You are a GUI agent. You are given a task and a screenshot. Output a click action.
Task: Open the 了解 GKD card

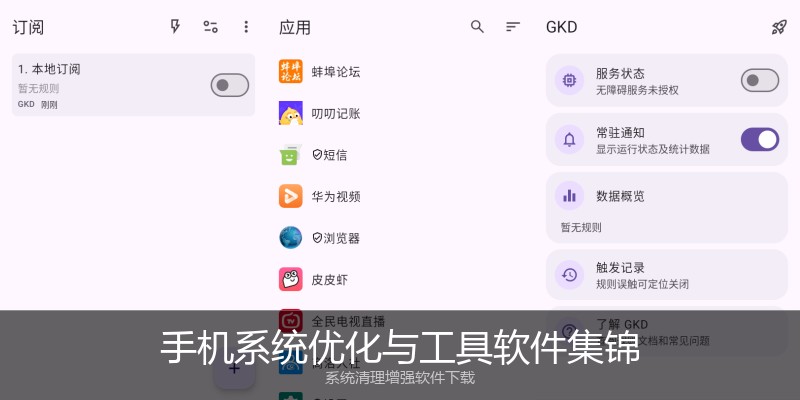(667, 332)
